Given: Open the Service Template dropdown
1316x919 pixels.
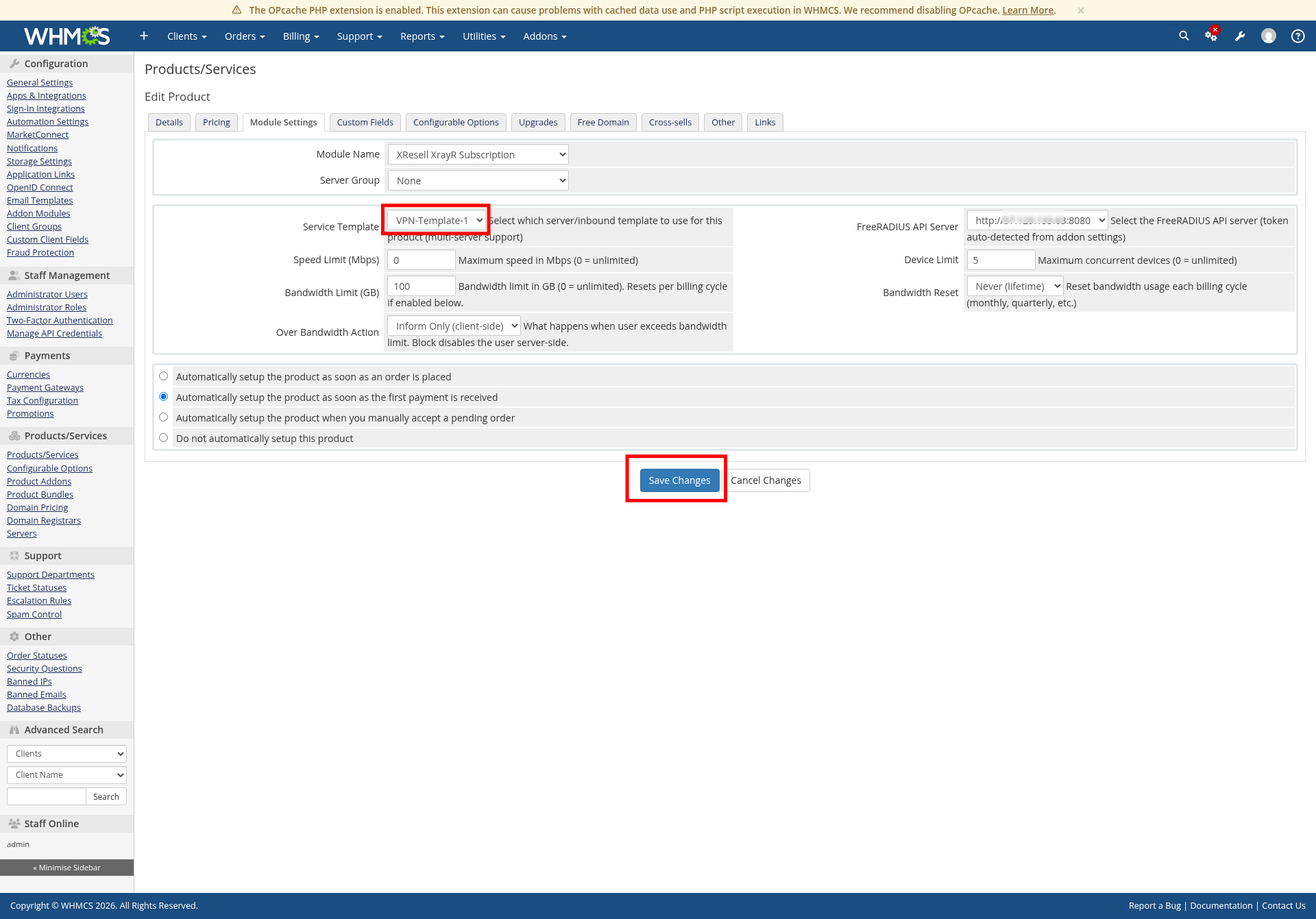Looking at the screenshot, I should [437, 221].
